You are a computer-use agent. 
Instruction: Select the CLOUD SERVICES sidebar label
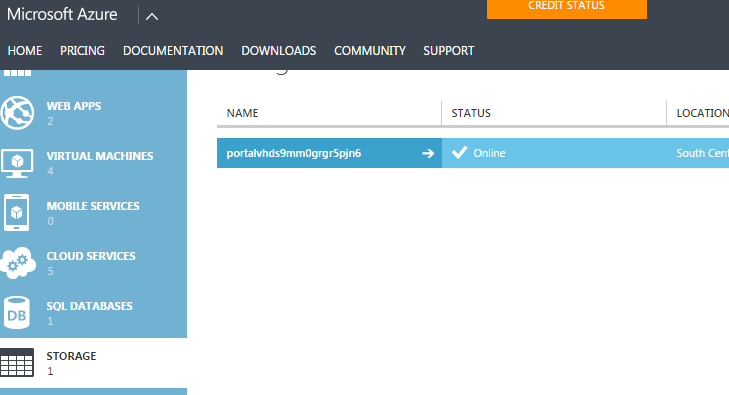91,256
